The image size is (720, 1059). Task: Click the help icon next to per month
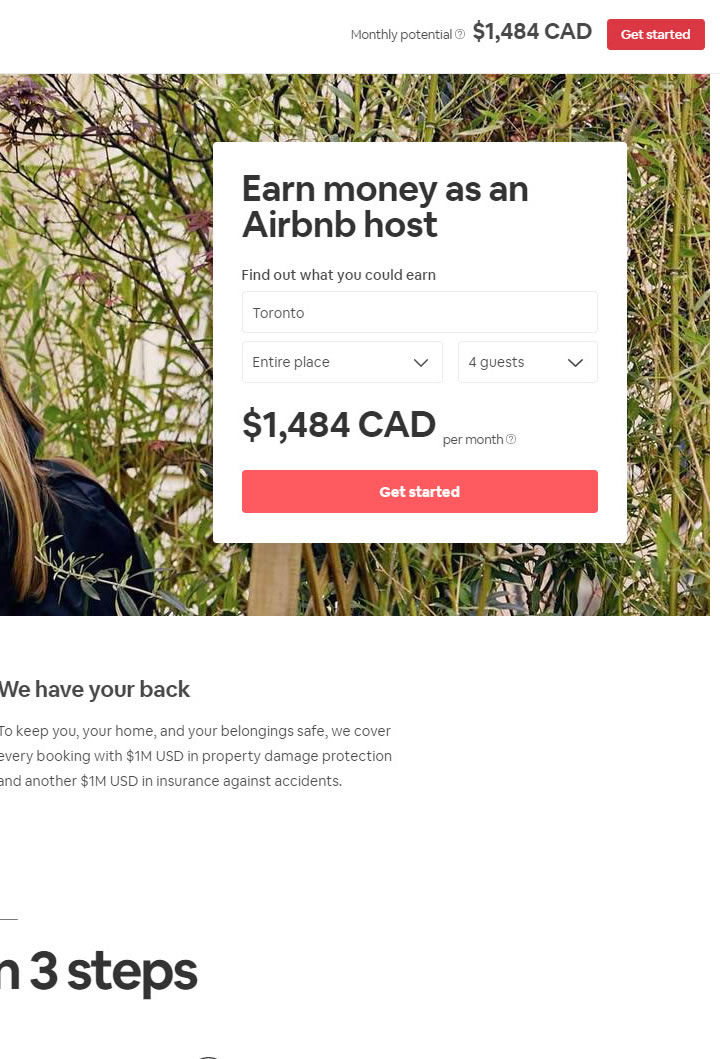[x=511, y=440]
